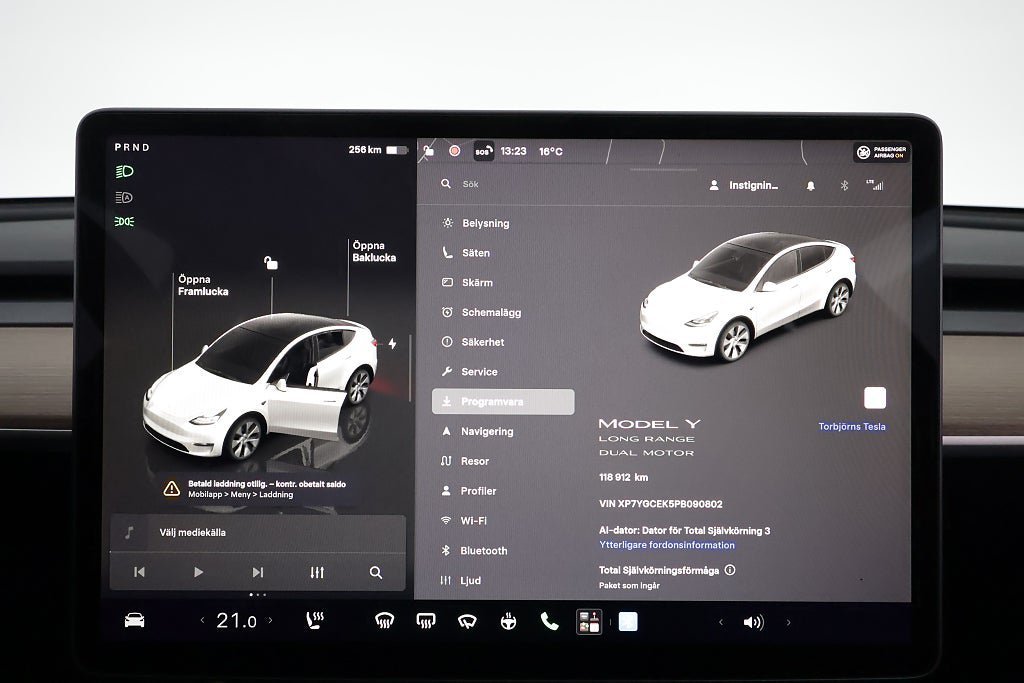
Task: Toggle driver seat heater
Action: point(315,620)
